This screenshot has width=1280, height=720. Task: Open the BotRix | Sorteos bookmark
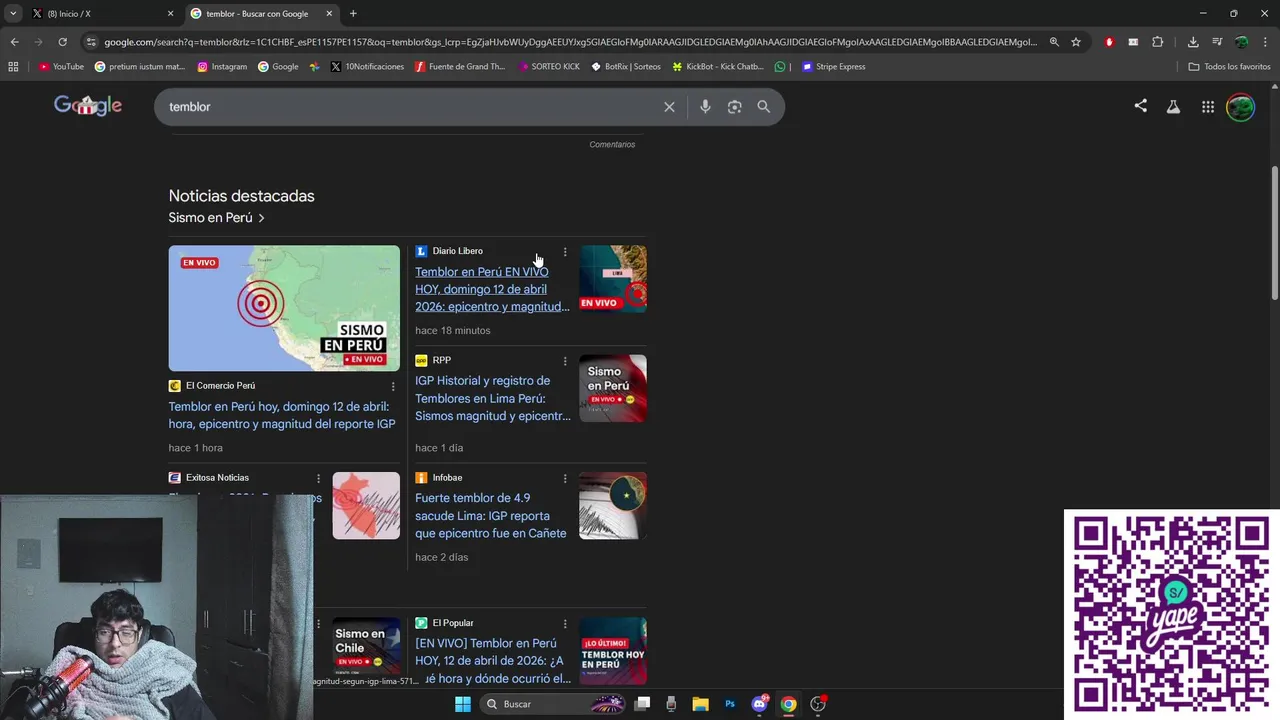pos(626,67)
